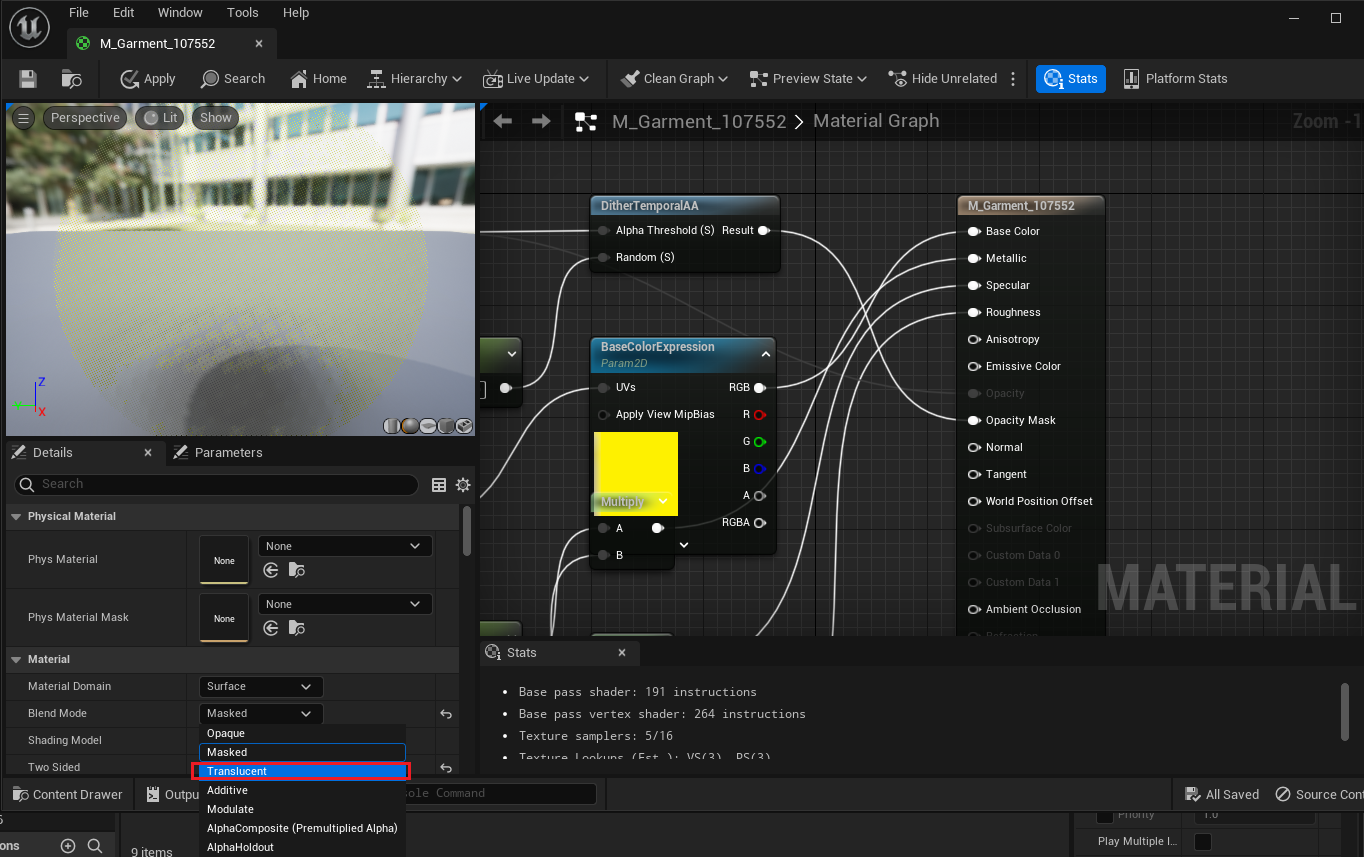Click the graph forward navigation arrow
The height and width of the screenshot is (857, 1364).
tap(541, 121)
